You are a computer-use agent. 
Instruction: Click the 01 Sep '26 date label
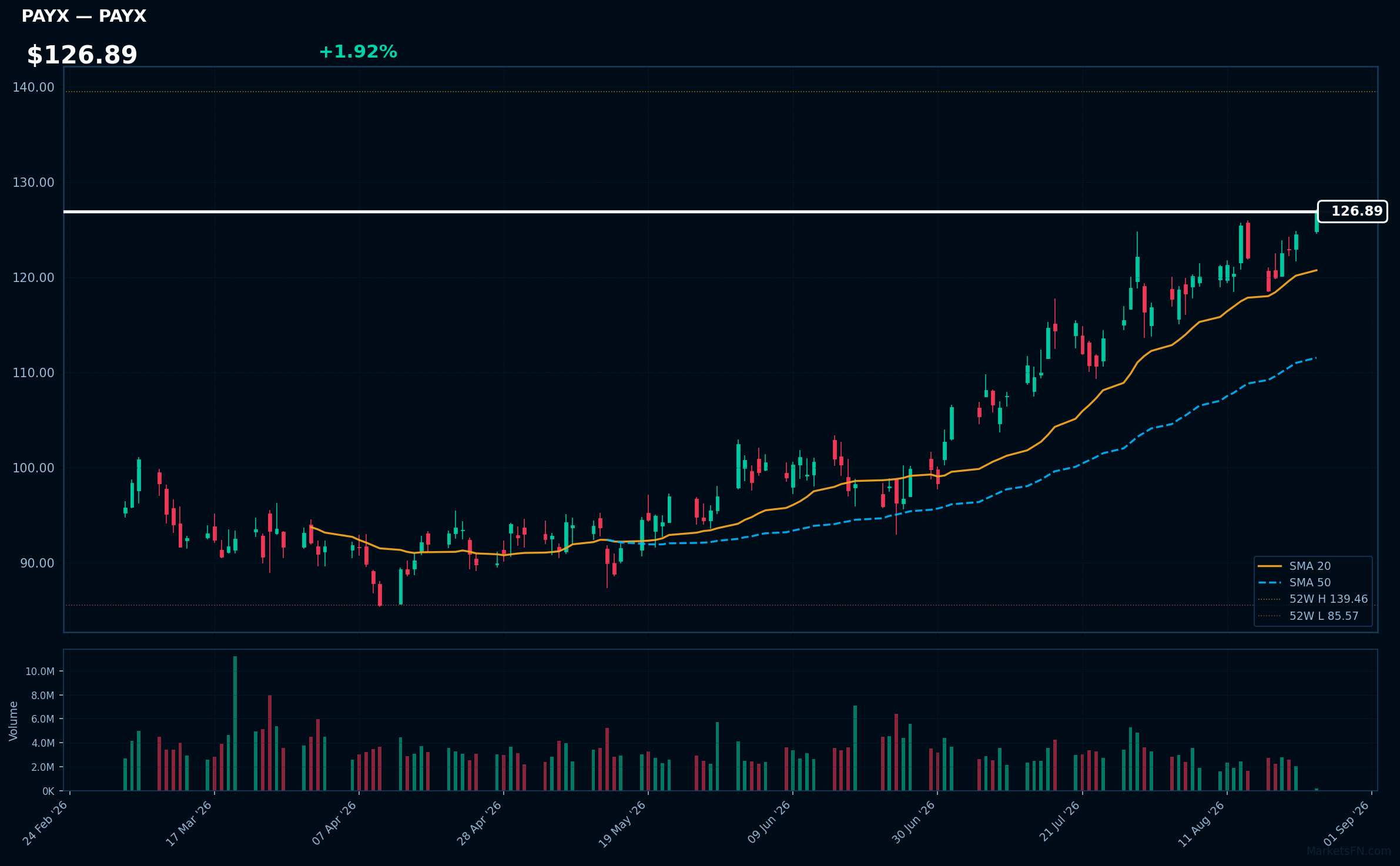[x=1347, y=823]
